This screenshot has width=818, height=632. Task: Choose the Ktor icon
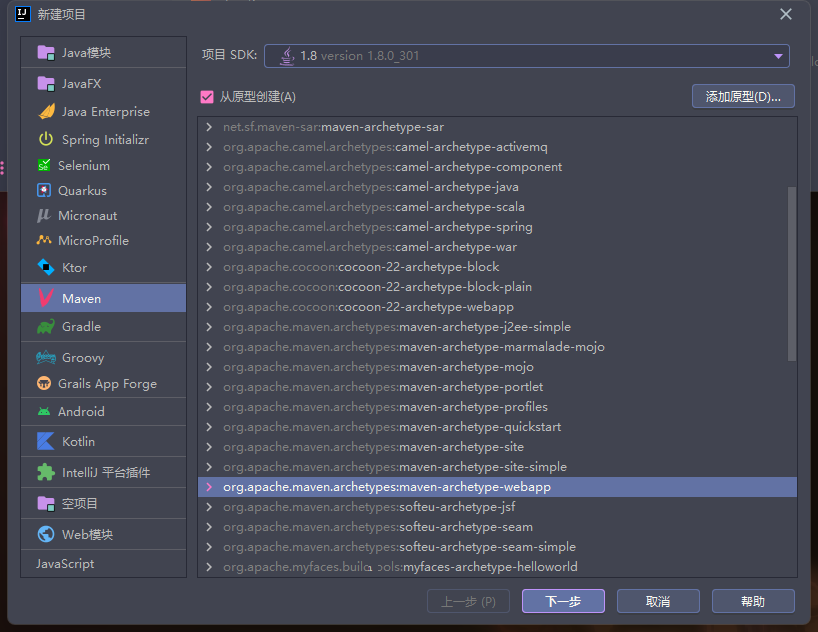[46, 267]
